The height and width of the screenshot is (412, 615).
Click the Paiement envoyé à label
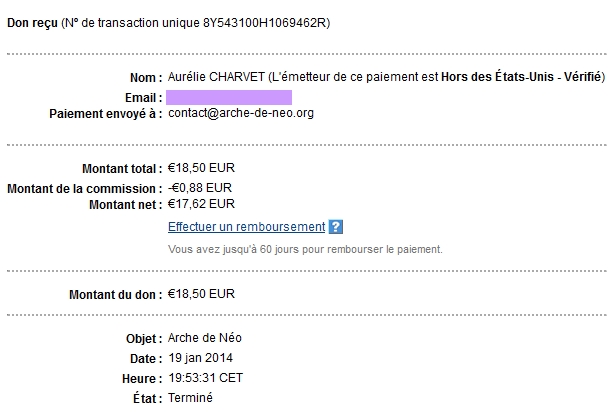106,114
